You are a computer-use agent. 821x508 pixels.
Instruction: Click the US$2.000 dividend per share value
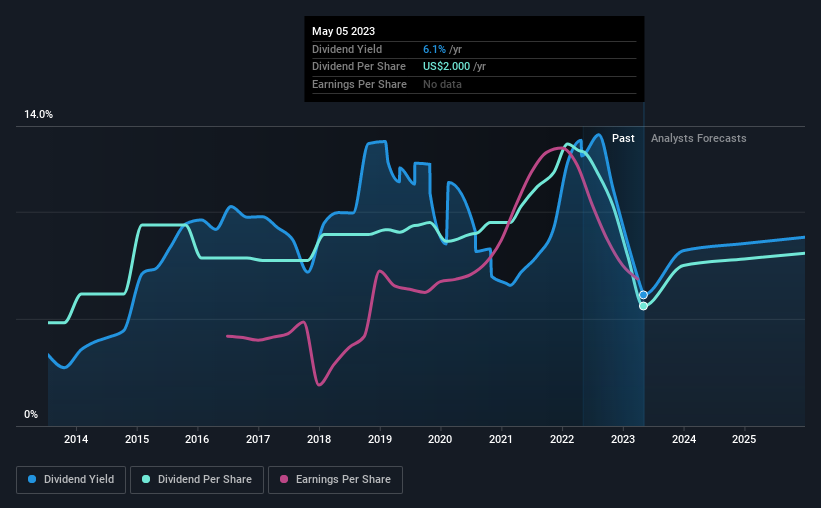coord(447,67)
